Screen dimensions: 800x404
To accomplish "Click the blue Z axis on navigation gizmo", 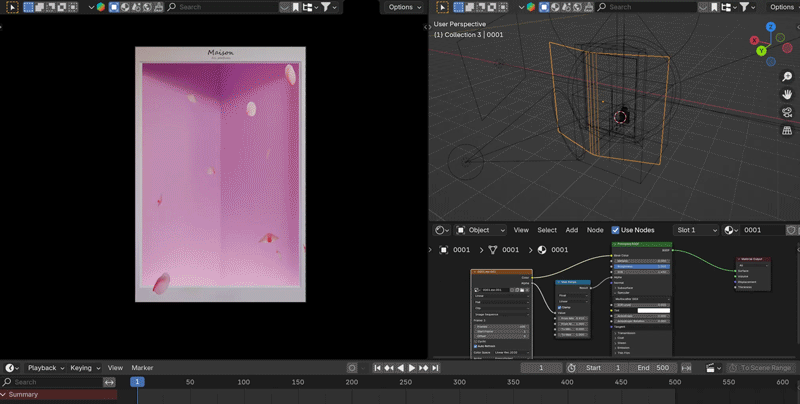I will pyautogui.click(x=770, y=27).
